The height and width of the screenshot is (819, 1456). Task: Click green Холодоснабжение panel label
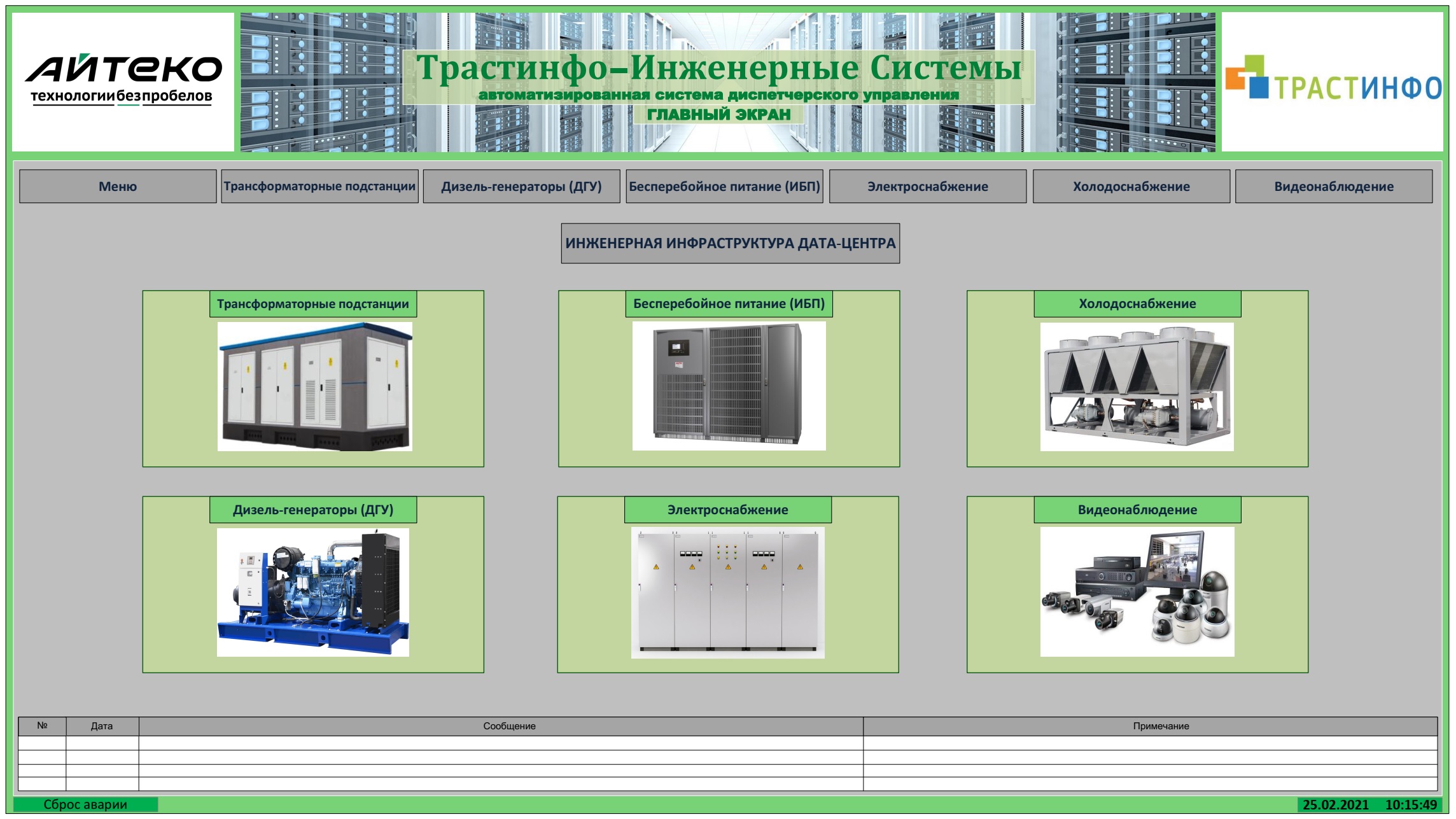pyautogui.click(x=1137, y=304)
